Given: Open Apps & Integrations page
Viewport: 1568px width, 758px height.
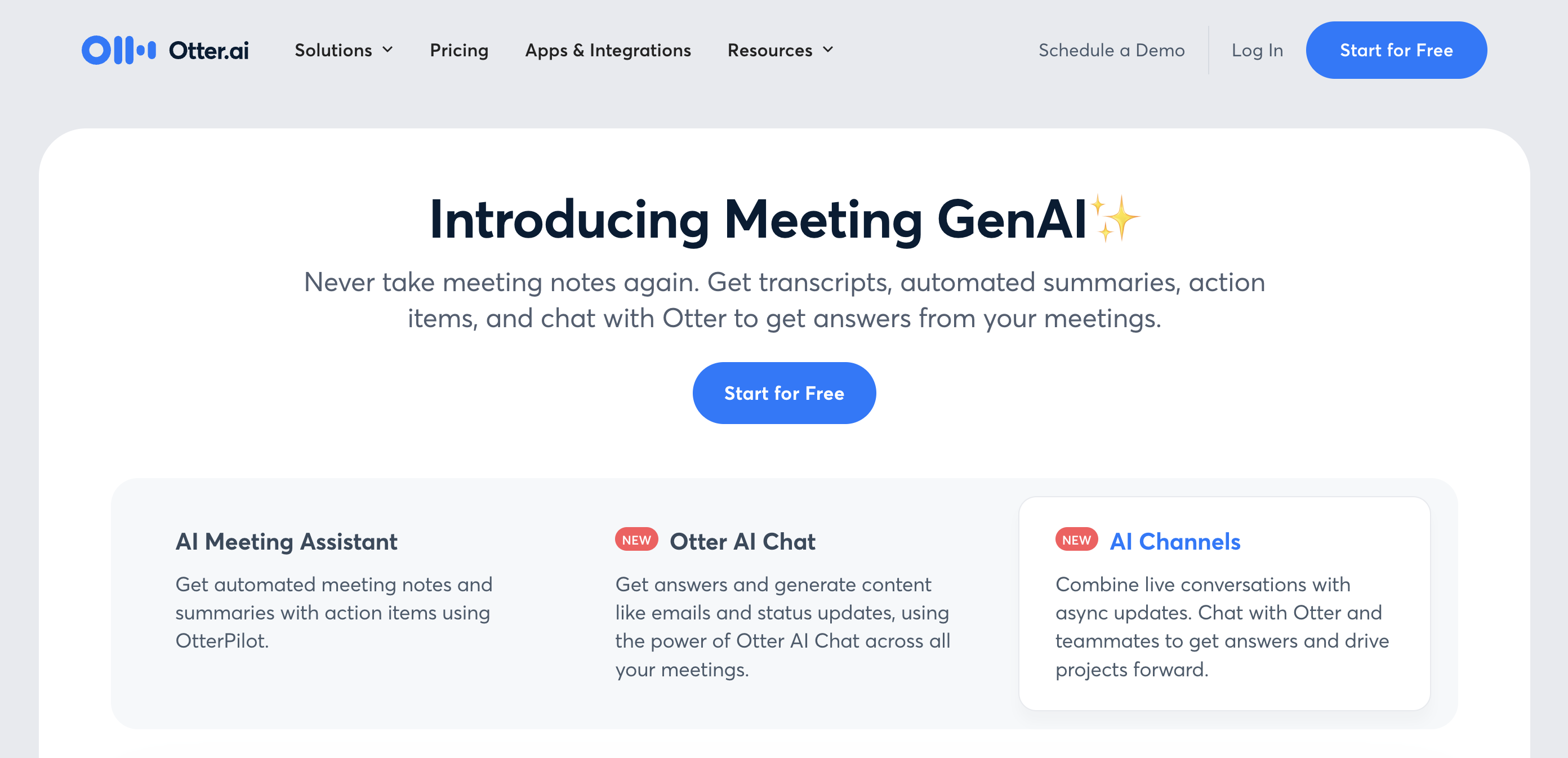Looking at the screenshot, I should coord(608,50).
